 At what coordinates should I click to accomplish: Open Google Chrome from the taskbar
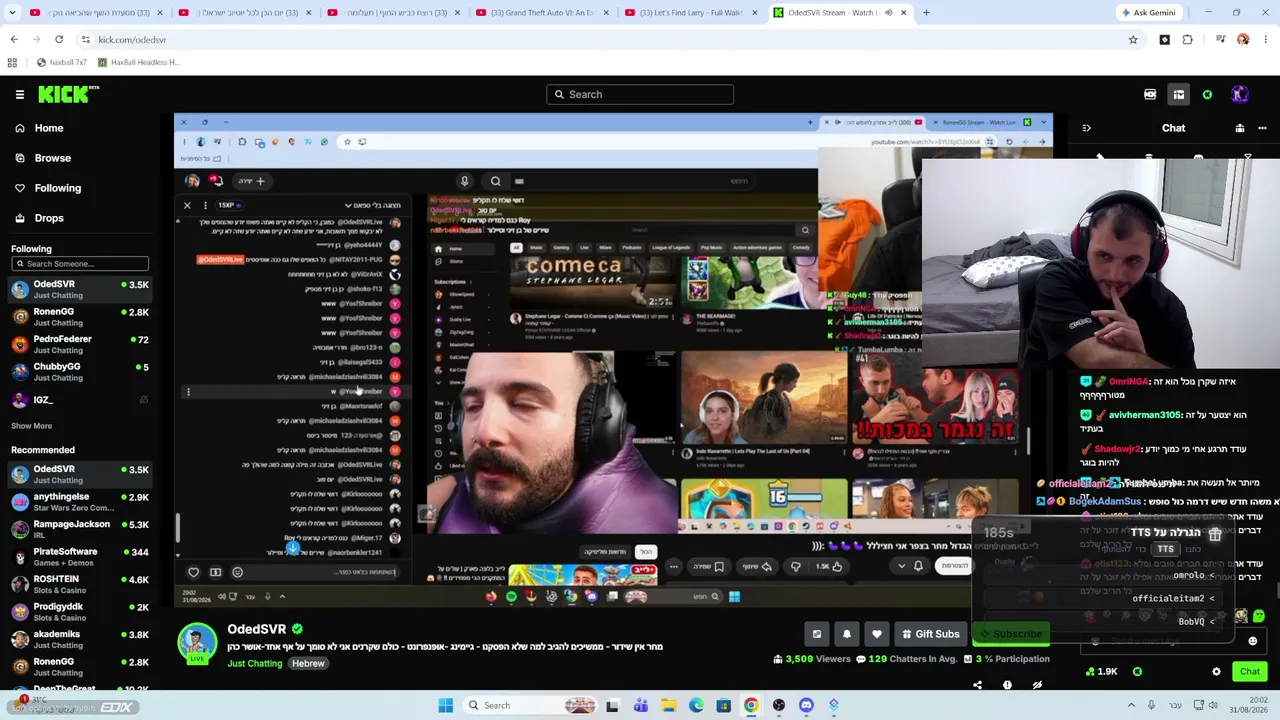click(x=751, y=705)
